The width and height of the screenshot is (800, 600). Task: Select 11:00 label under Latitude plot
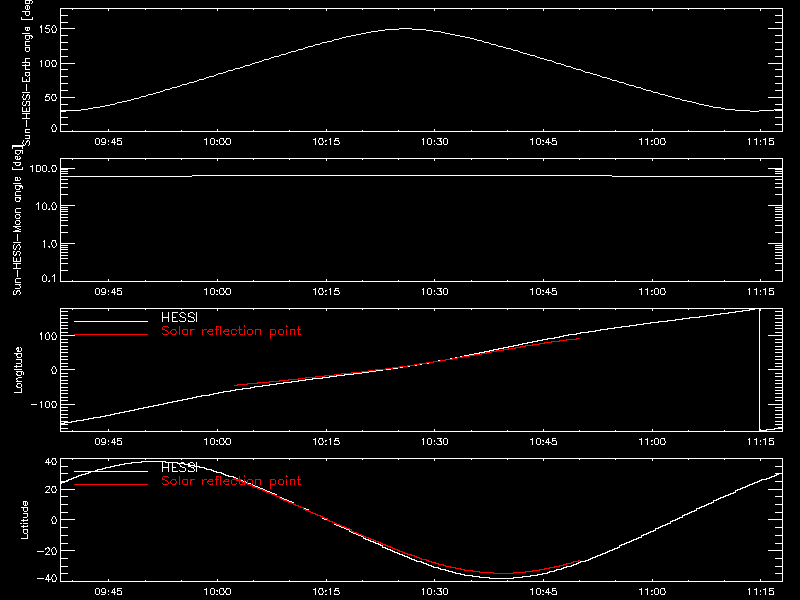tap(652, 592)
